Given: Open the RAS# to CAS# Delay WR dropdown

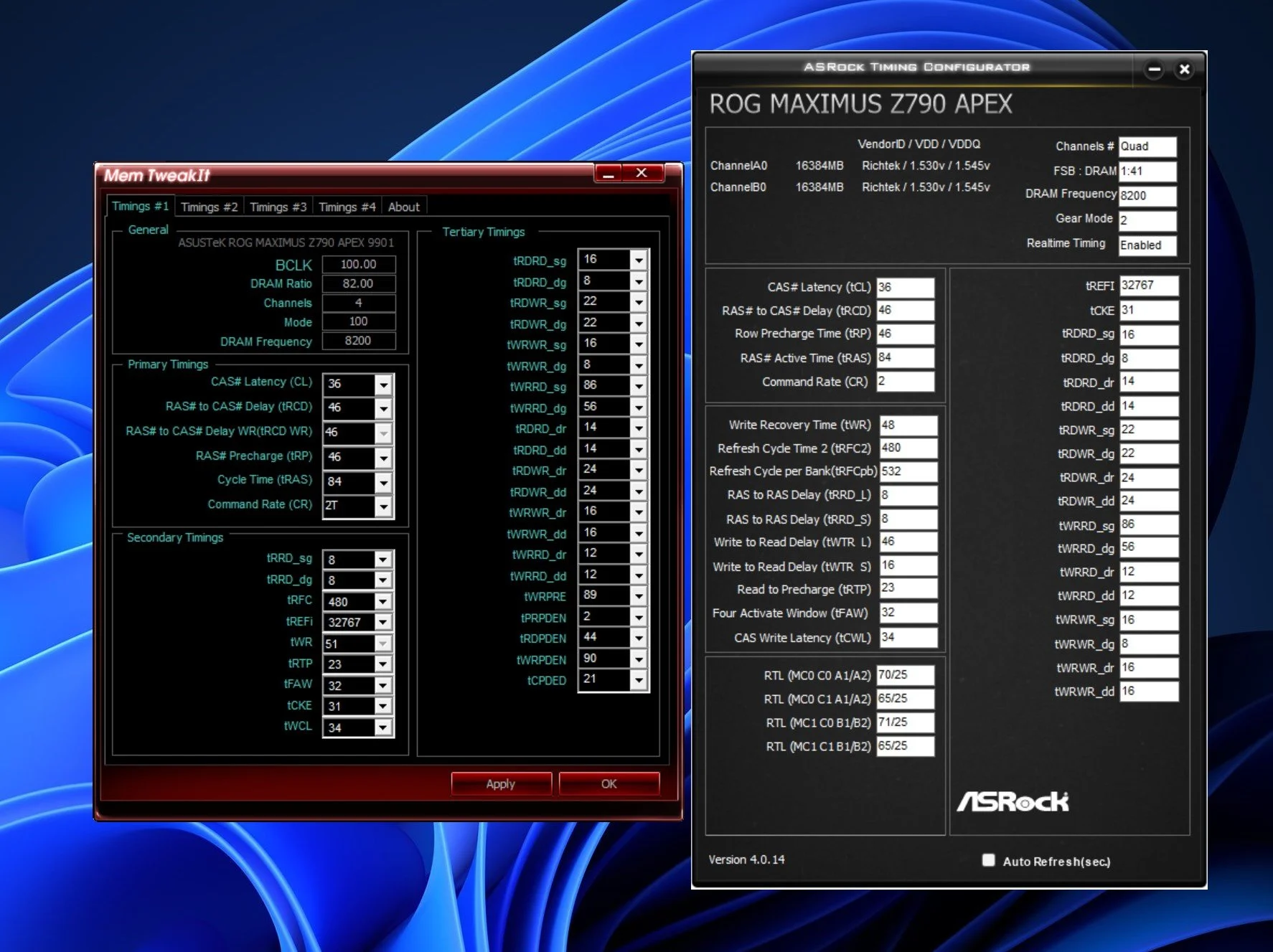Looking at the screenshot, I should [384, 433].
